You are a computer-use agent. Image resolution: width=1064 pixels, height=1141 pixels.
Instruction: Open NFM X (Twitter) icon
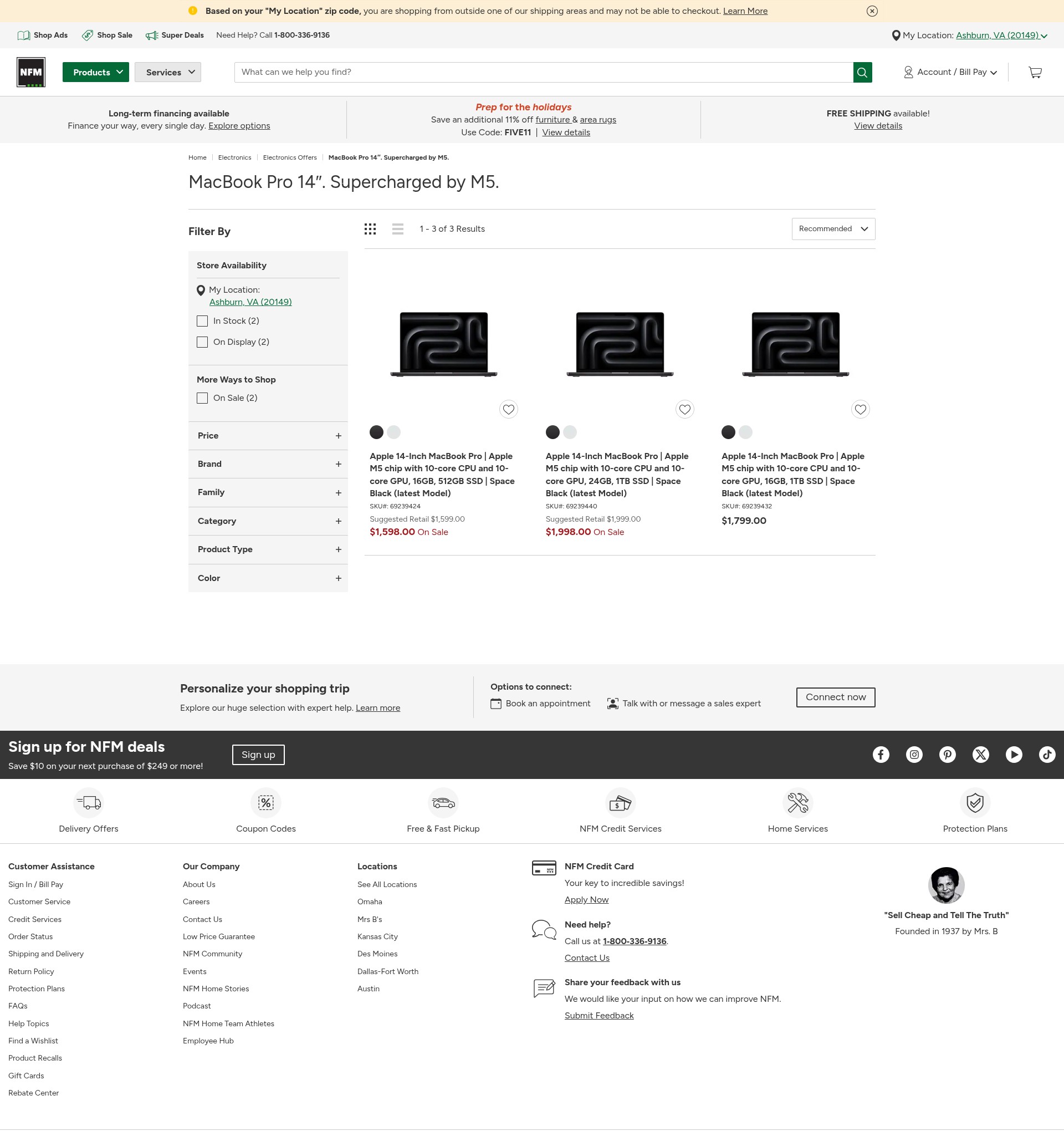(x=980, y=754)
